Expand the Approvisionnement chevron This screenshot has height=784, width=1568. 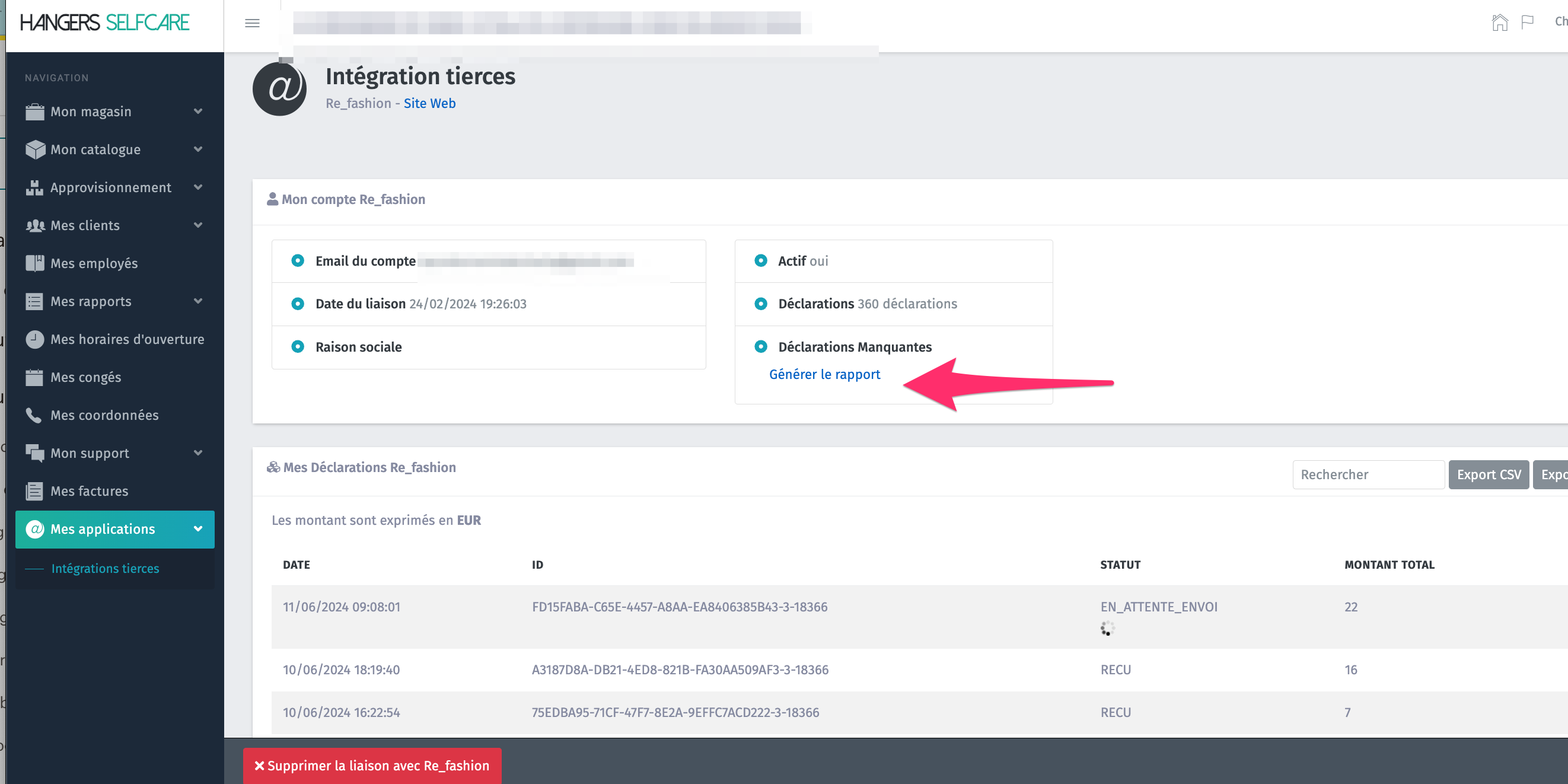pyautogui.click(x=199, y=187)
